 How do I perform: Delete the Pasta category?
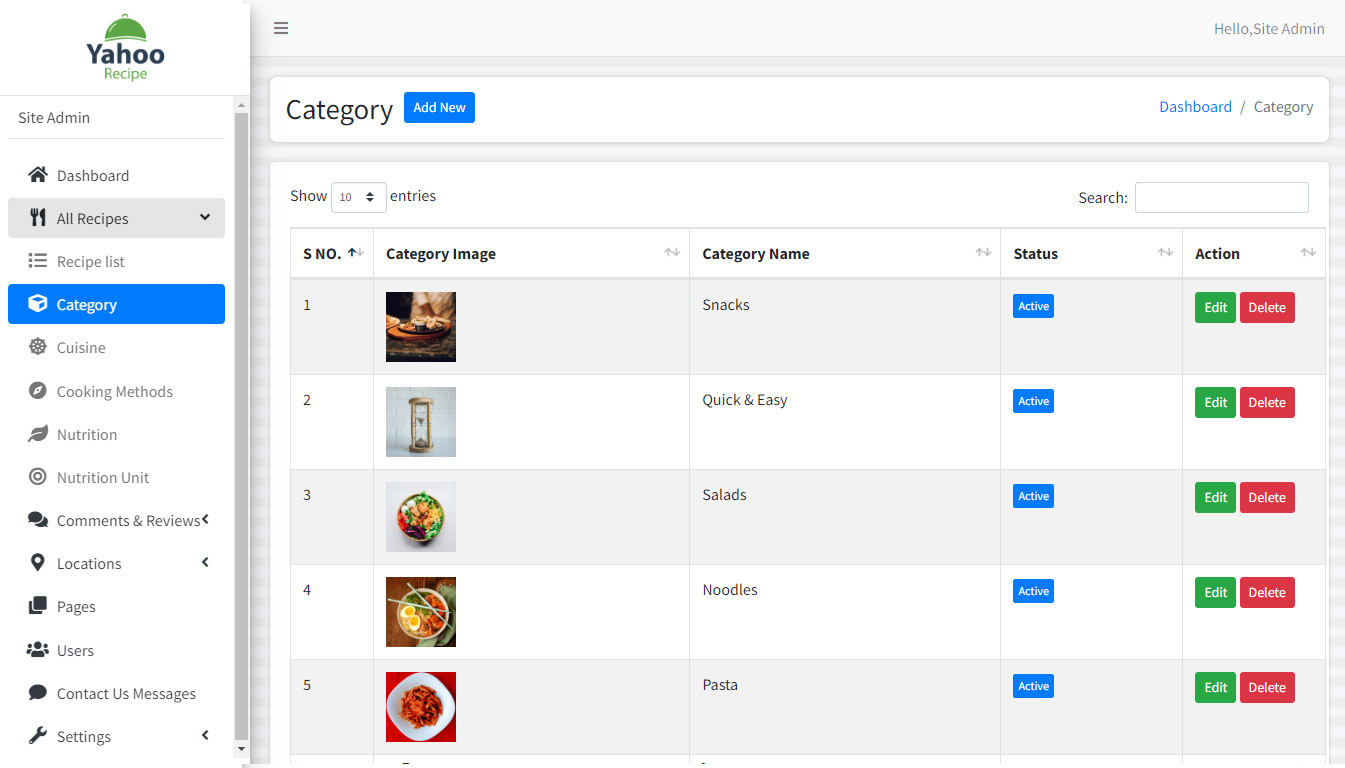coord(1266,687)
